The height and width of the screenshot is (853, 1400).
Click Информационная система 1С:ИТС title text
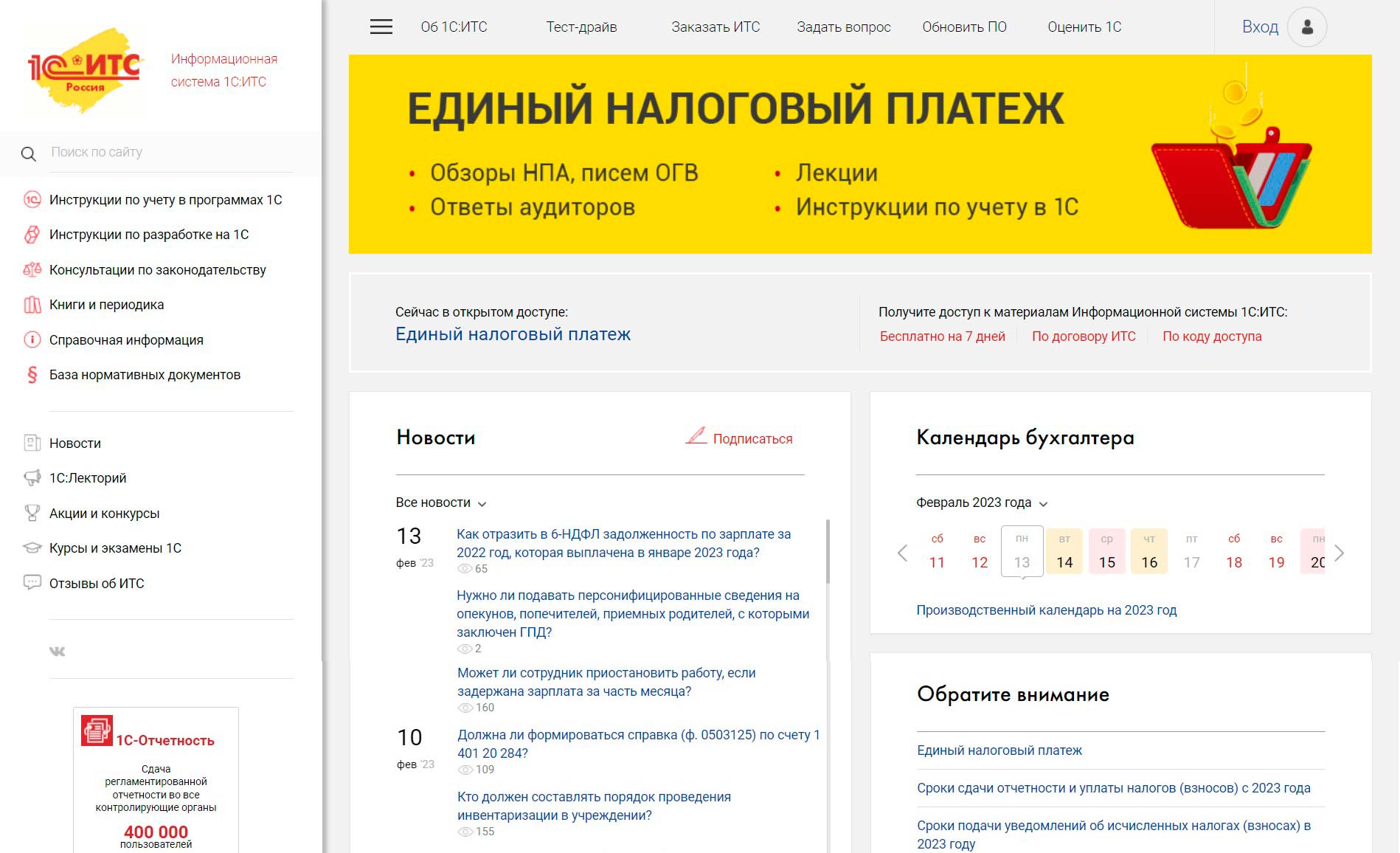[224, 70]
